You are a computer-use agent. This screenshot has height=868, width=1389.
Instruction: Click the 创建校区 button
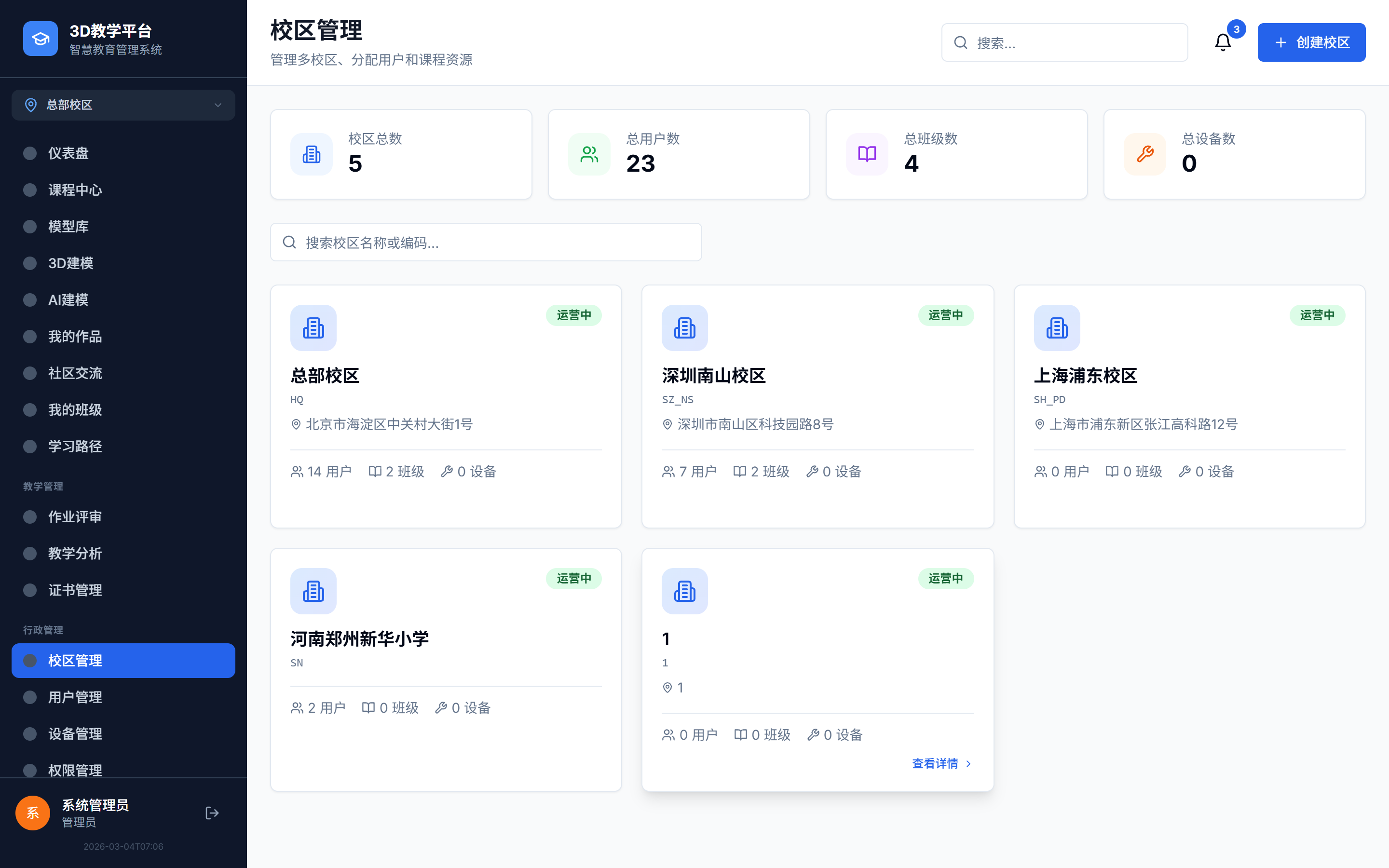(1311, 42)
